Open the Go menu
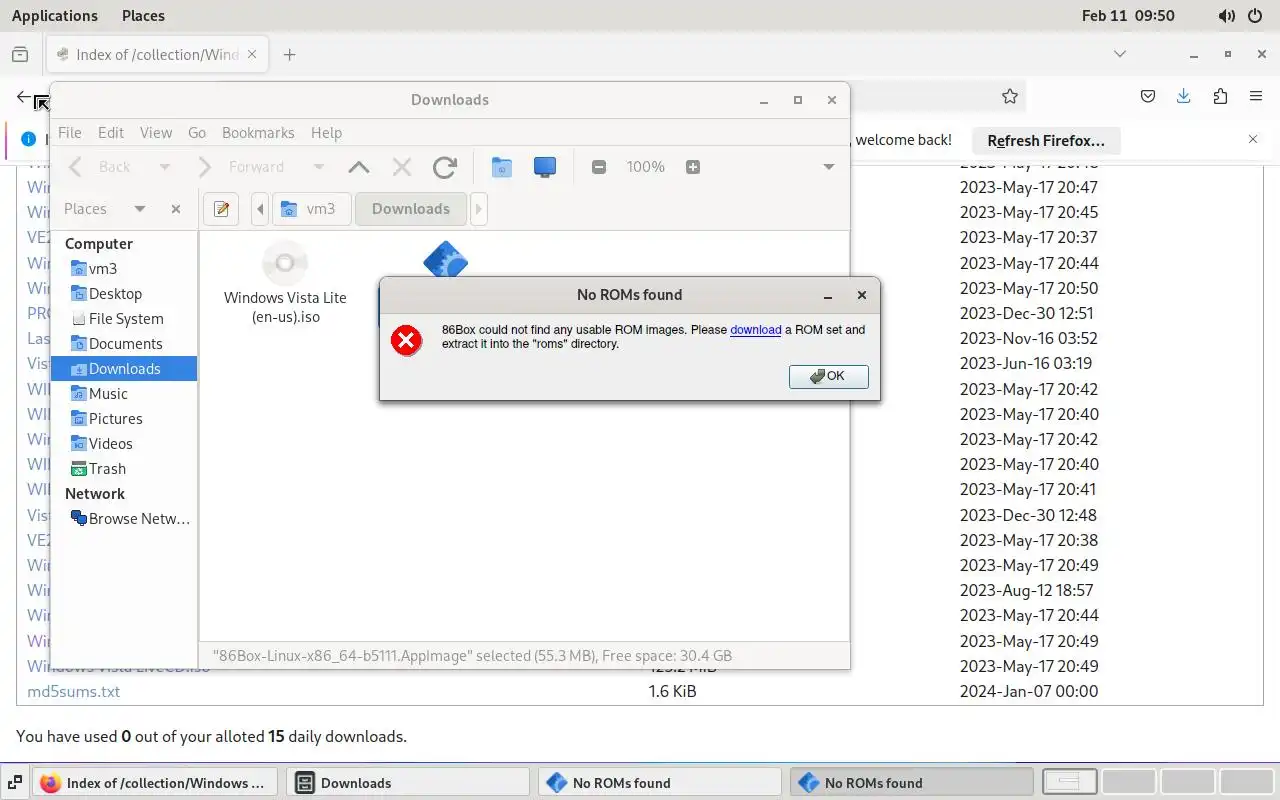 [197, 132]
